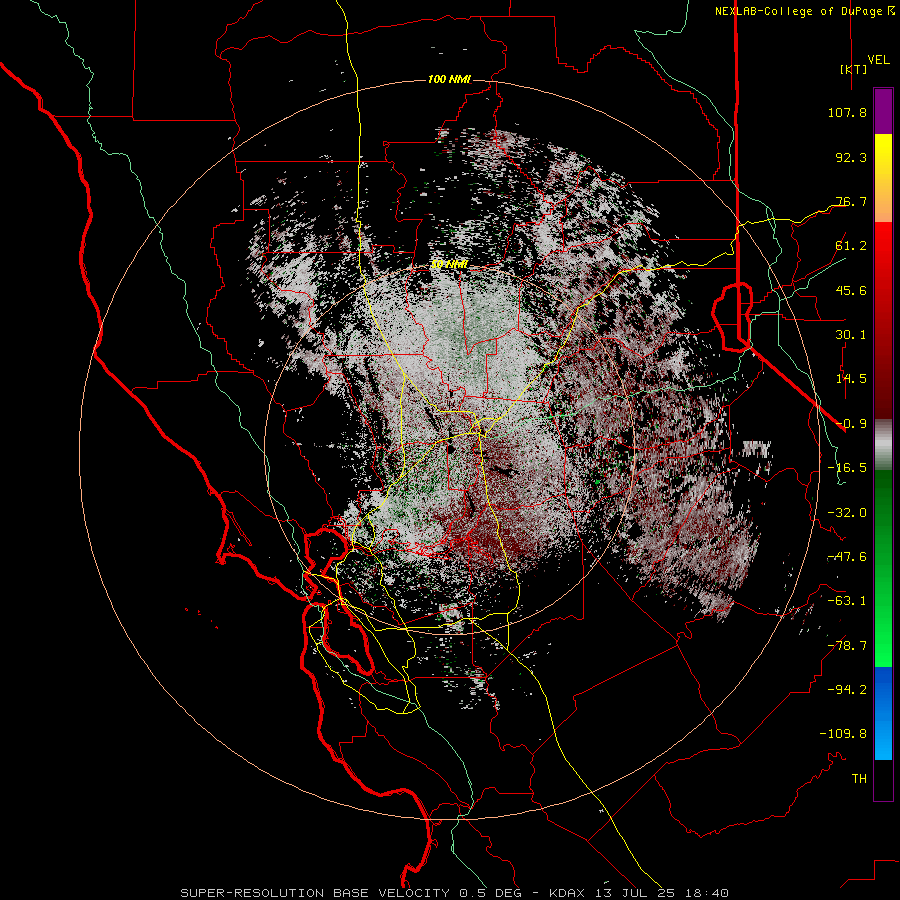Click the TH label on the legend
This screenshot has width=900, height=900.
[859, 779]
